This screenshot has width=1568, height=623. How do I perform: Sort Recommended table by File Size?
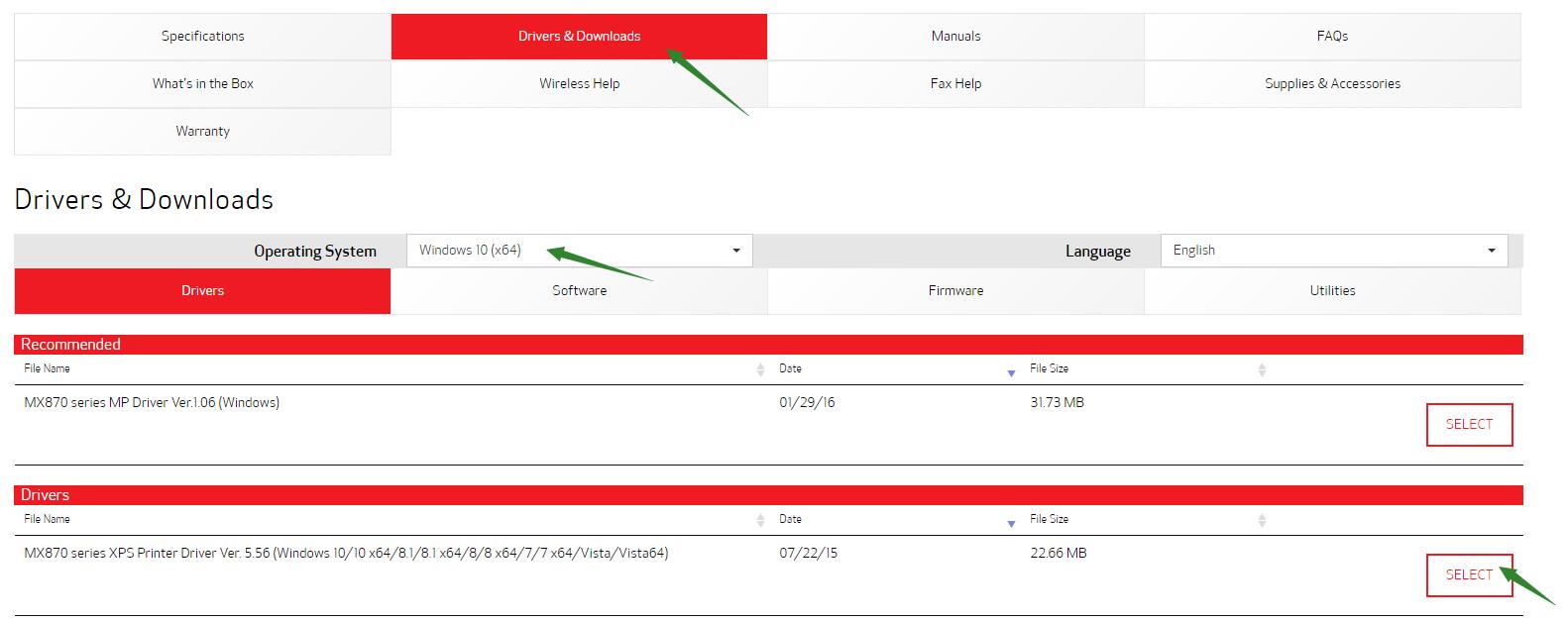pos(1049,368)
